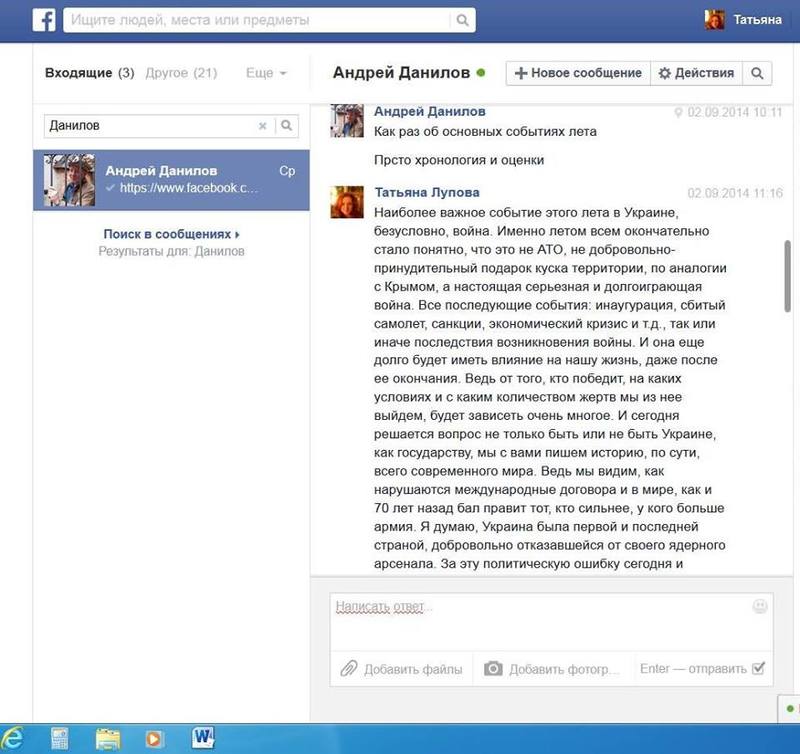Click the Новое сообщение button
Image resolution: width=800 pixels, height=754 pixels.
point(576,73)
